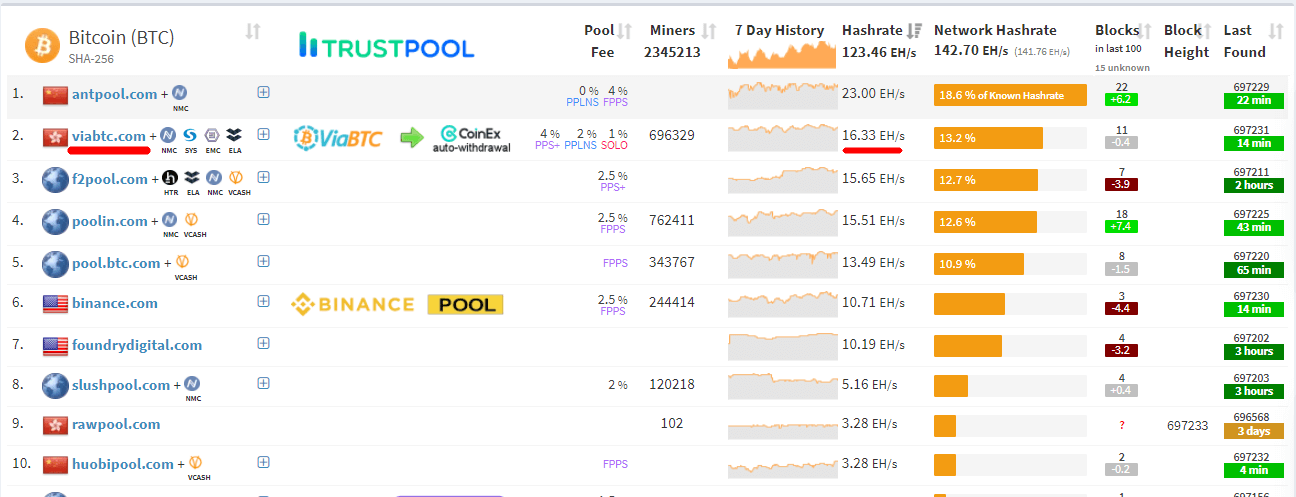Click the NMC coin icon in the f2pool.com row
This screenshot has height=497, width=1296.
click(x=215, y=179)
